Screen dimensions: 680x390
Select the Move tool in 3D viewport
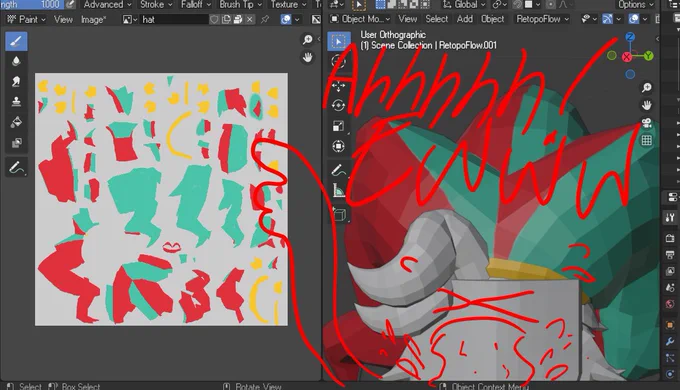pos(338,86)
